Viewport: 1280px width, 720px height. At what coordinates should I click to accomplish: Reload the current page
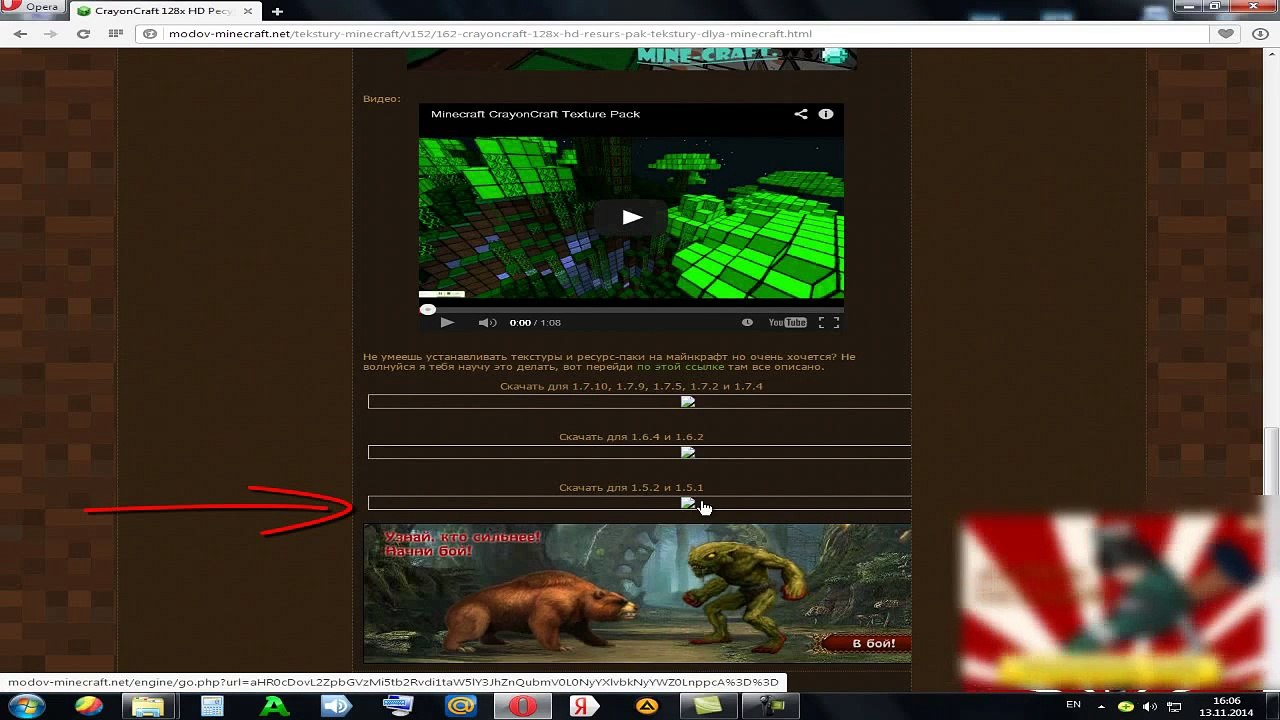pos(83,34)
